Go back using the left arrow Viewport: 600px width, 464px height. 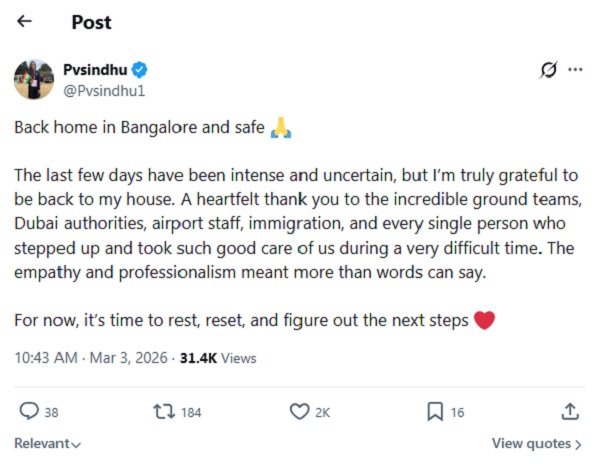click(25, 21)
